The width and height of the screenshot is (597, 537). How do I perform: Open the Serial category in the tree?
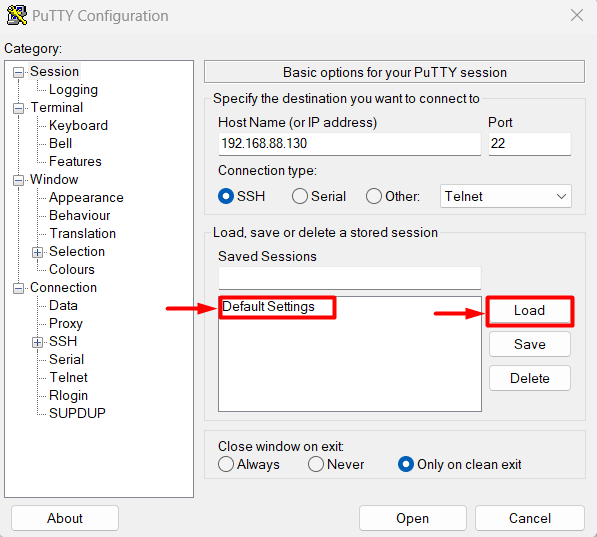[x=67, y=359]
